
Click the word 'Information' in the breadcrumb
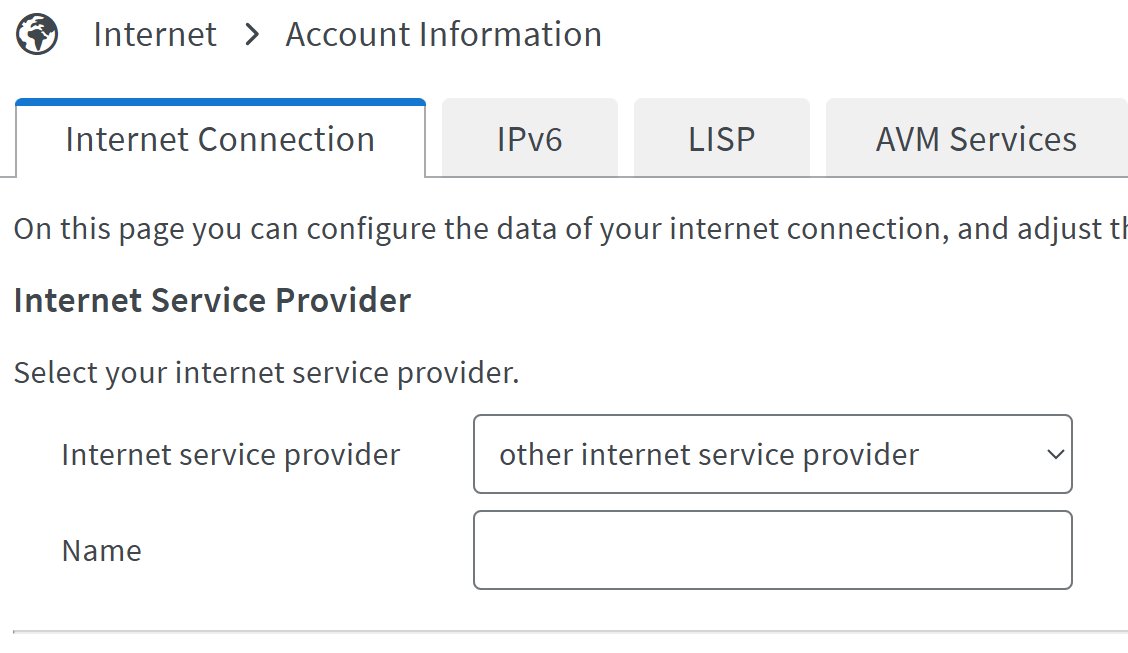pyautogui.click(x=510, y=34)
